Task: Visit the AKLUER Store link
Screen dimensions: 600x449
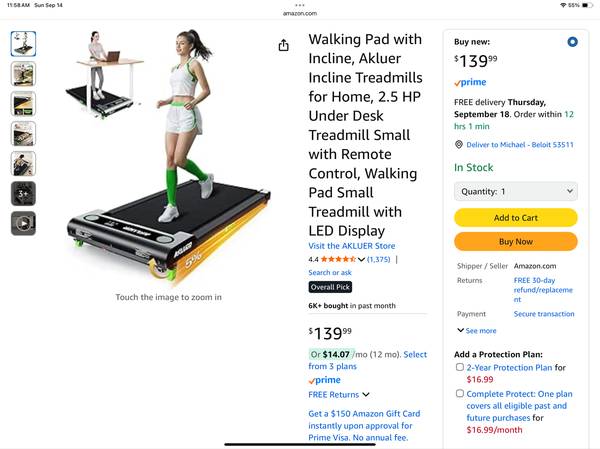Action: click(x=352, y=246)
